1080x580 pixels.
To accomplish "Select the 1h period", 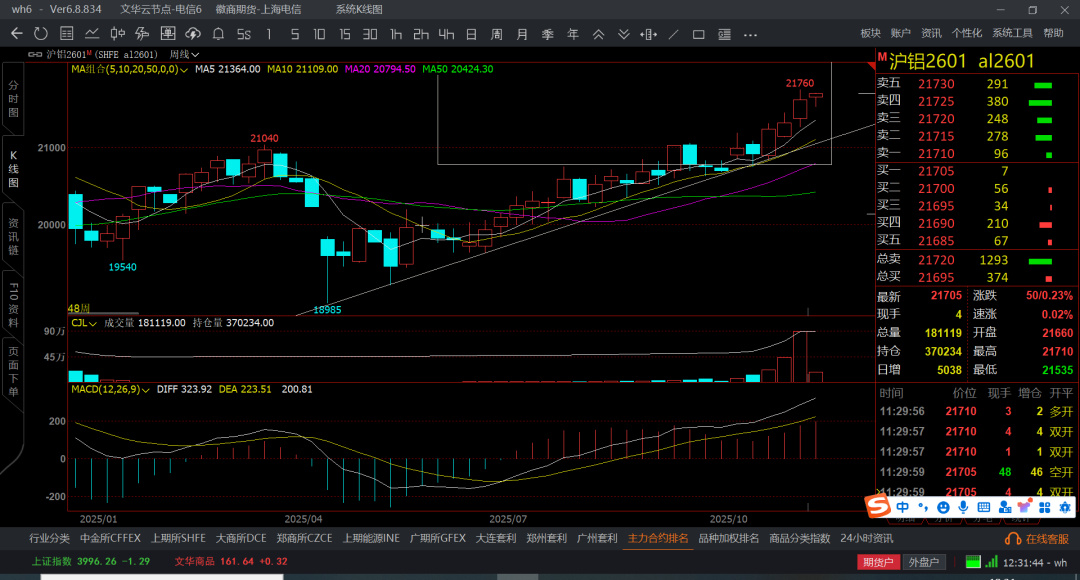I will [x=396, y=34].
